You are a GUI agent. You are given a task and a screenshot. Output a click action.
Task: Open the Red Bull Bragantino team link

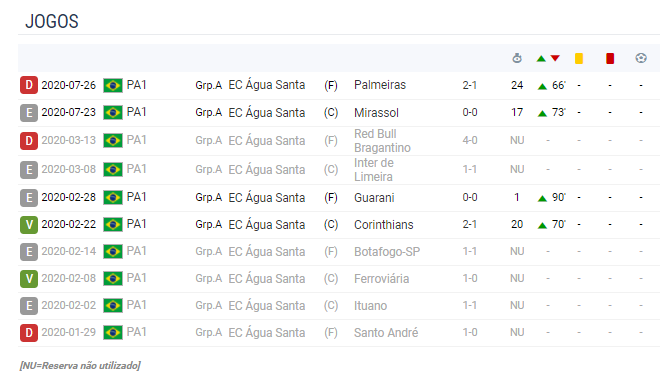pos(382,141)
